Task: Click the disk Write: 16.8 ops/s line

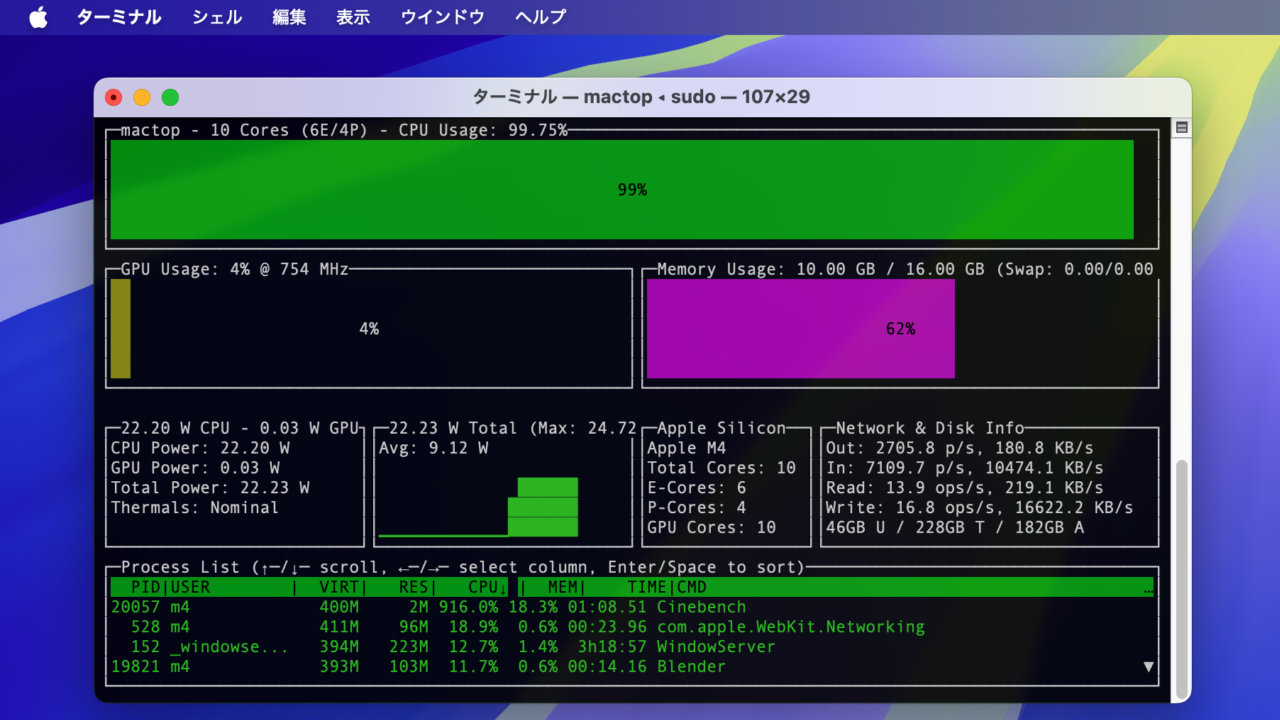Action: [x=980, y=508]
